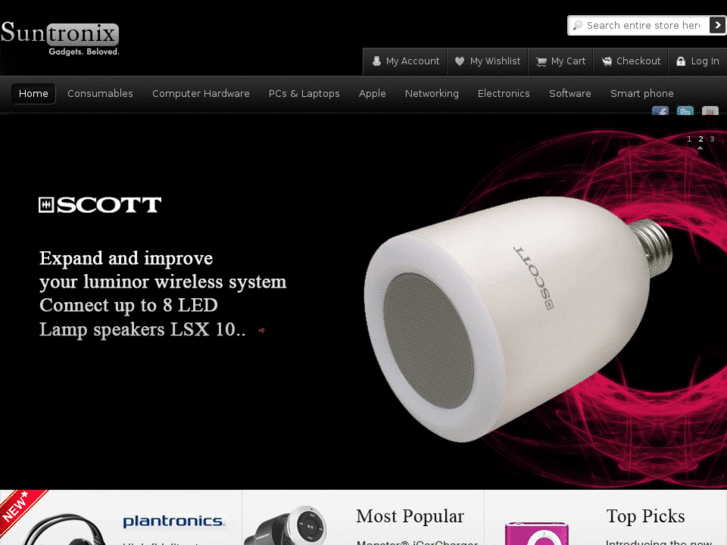This screenshot has width=727, height=545.
Task: Expand the Smart phone category menu
Action: point(642,93)
